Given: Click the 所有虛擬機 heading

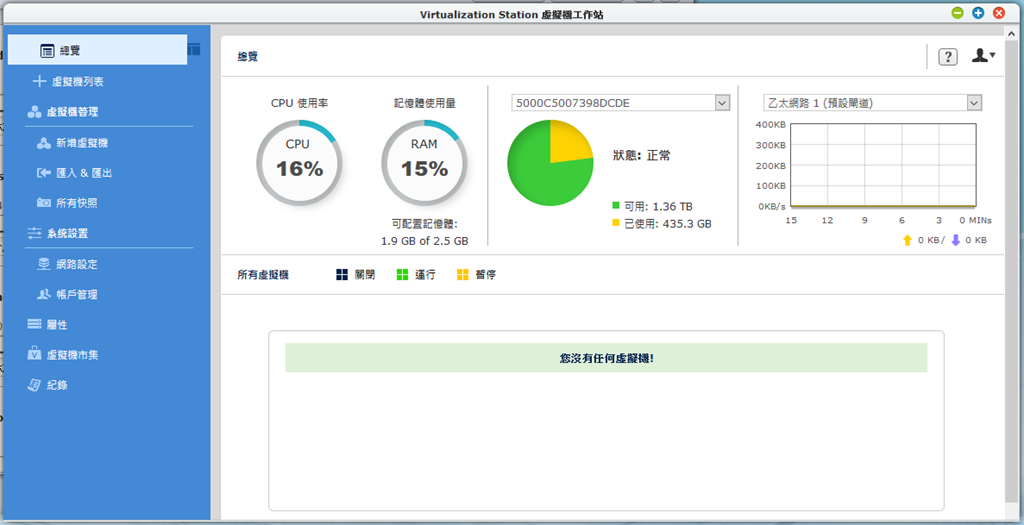Looking at the screenshot, I should [x=263, y=275].
